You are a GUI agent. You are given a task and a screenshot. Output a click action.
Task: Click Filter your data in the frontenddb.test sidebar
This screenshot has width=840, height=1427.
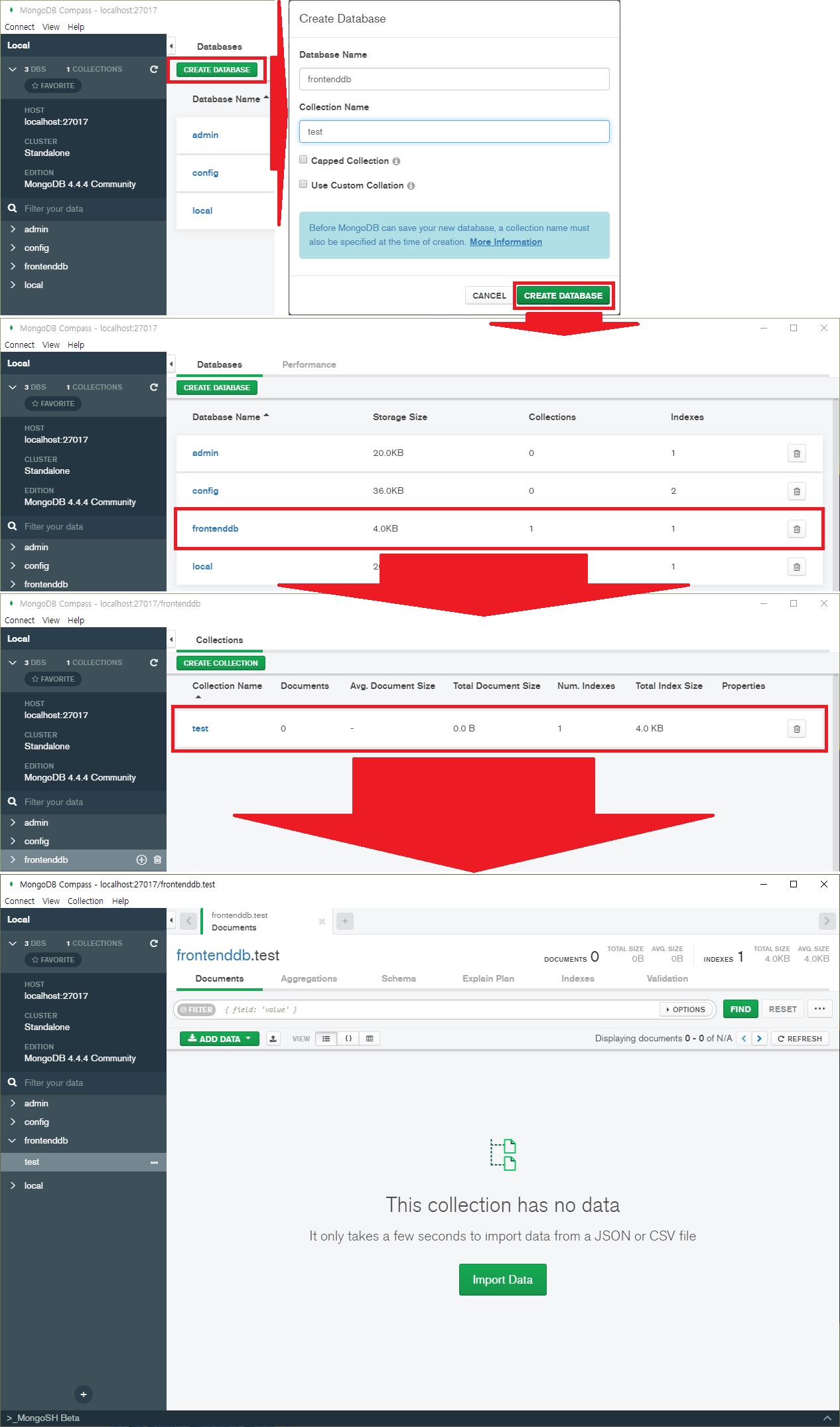pyautogui.click(x=83, y=1083)
